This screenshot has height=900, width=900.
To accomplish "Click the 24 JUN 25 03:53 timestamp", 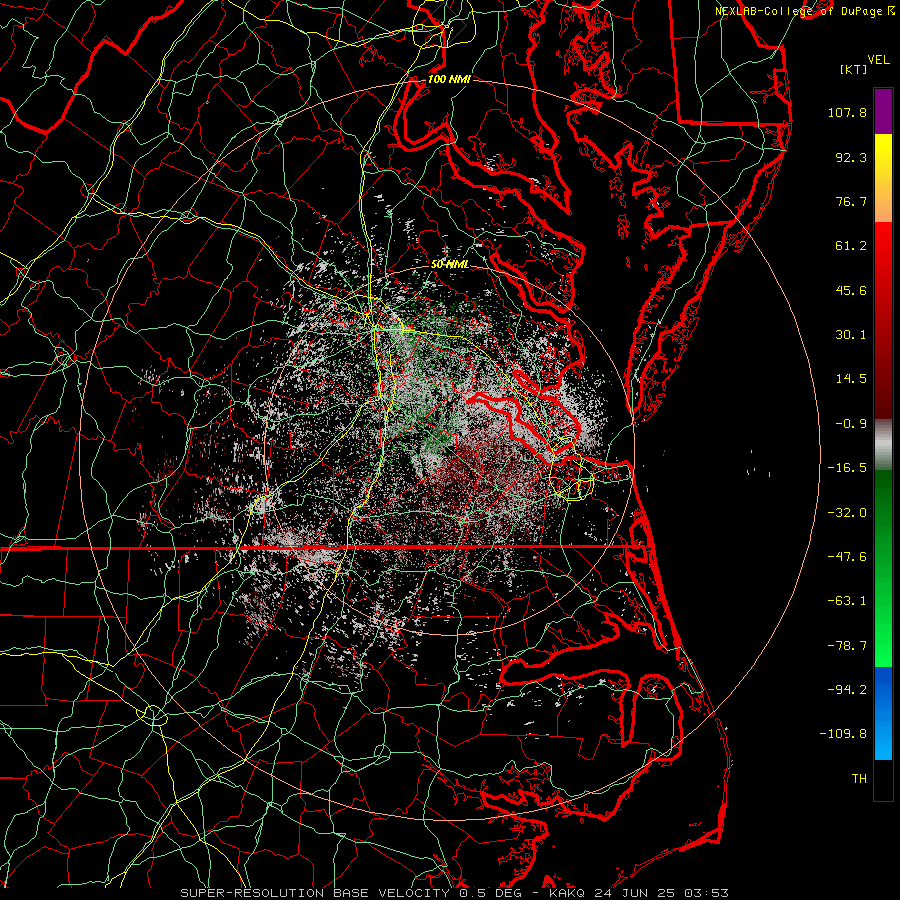I will (x=660, y=893).
